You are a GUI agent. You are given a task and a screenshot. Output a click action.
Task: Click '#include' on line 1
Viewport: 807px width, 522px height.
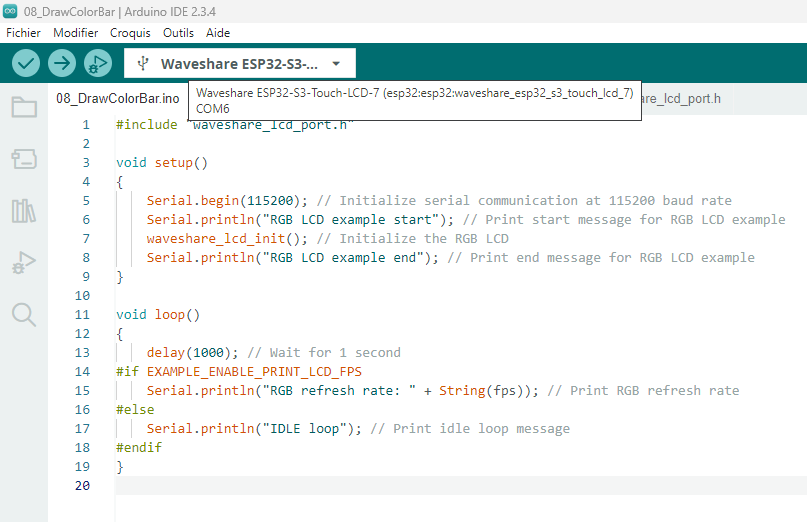click(147, 125)
